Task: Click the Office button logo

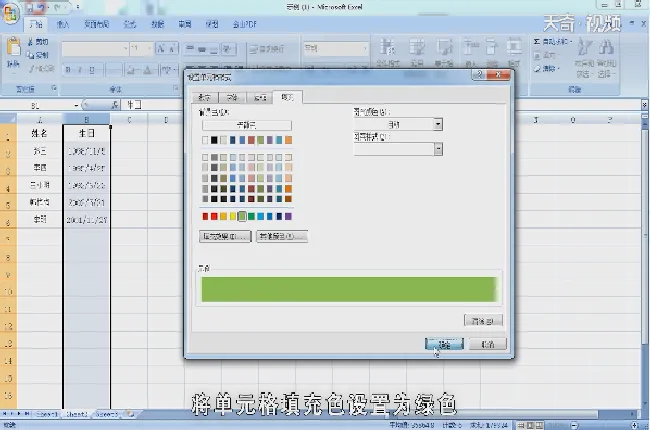Action: [x=10, y=12]
